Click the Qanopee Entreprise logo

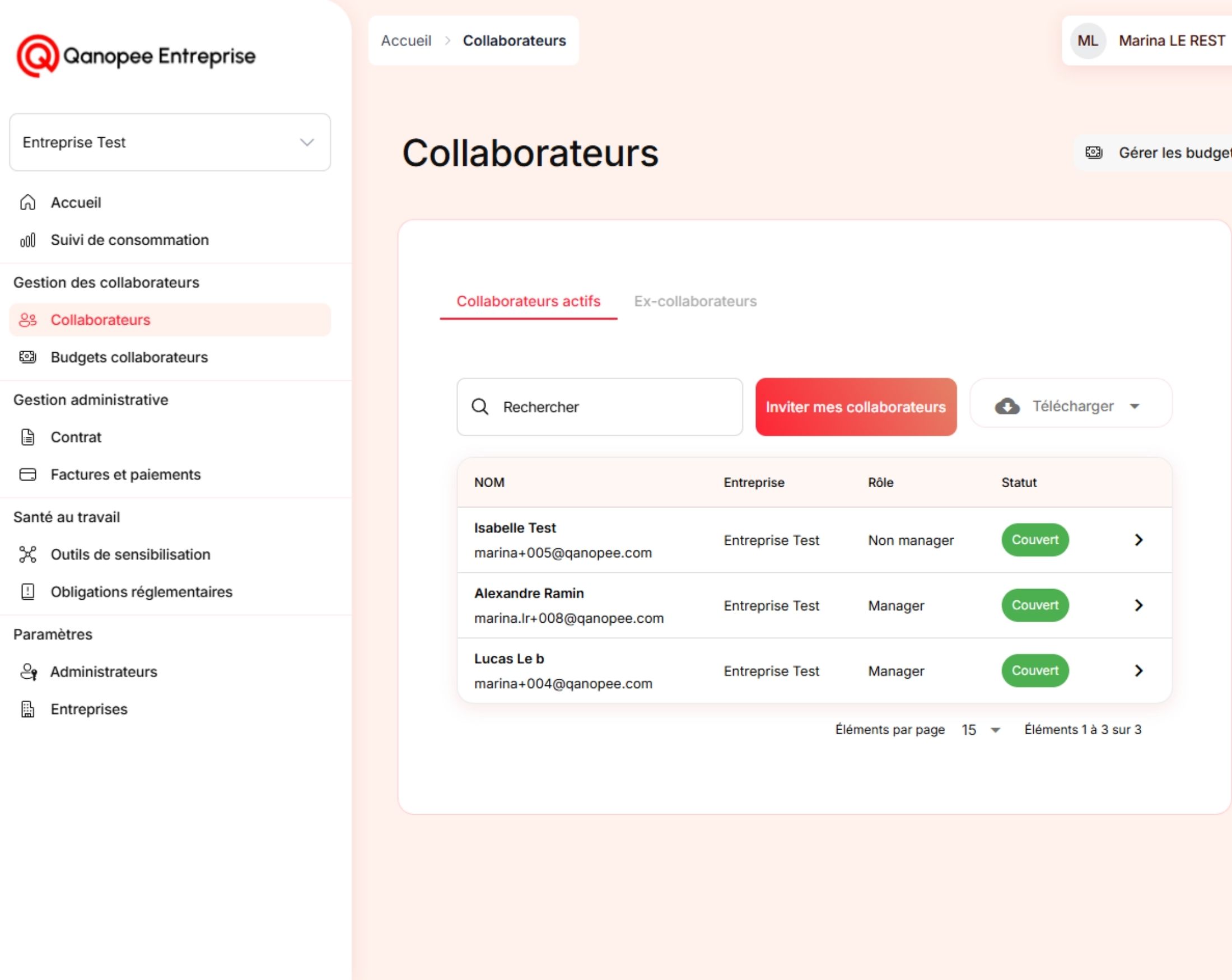pyautogui.click(x=136, y=56)
